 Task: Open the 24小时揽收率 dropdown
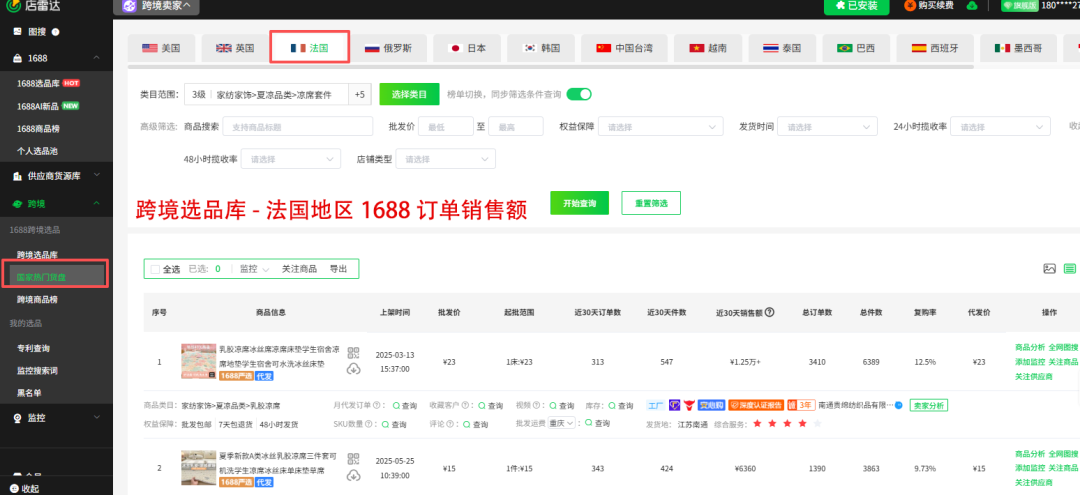point(1001,127)
